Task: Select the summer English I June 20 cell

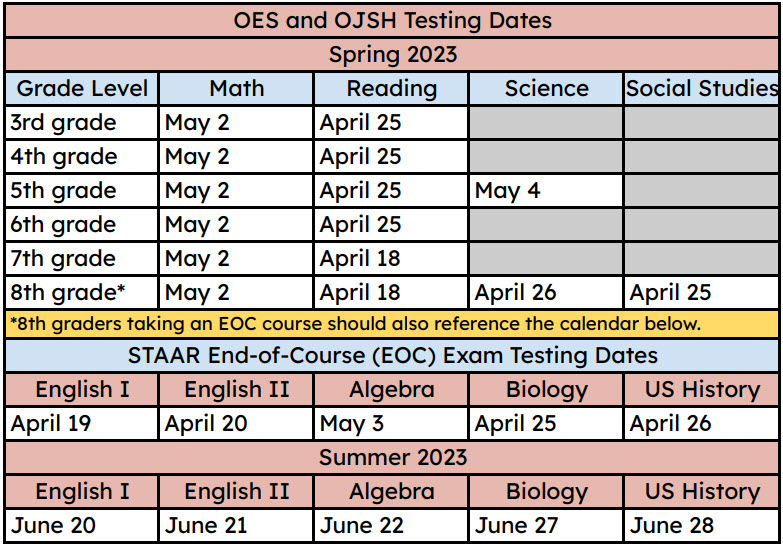Action: pyautogui.click(x=82, y=526)
